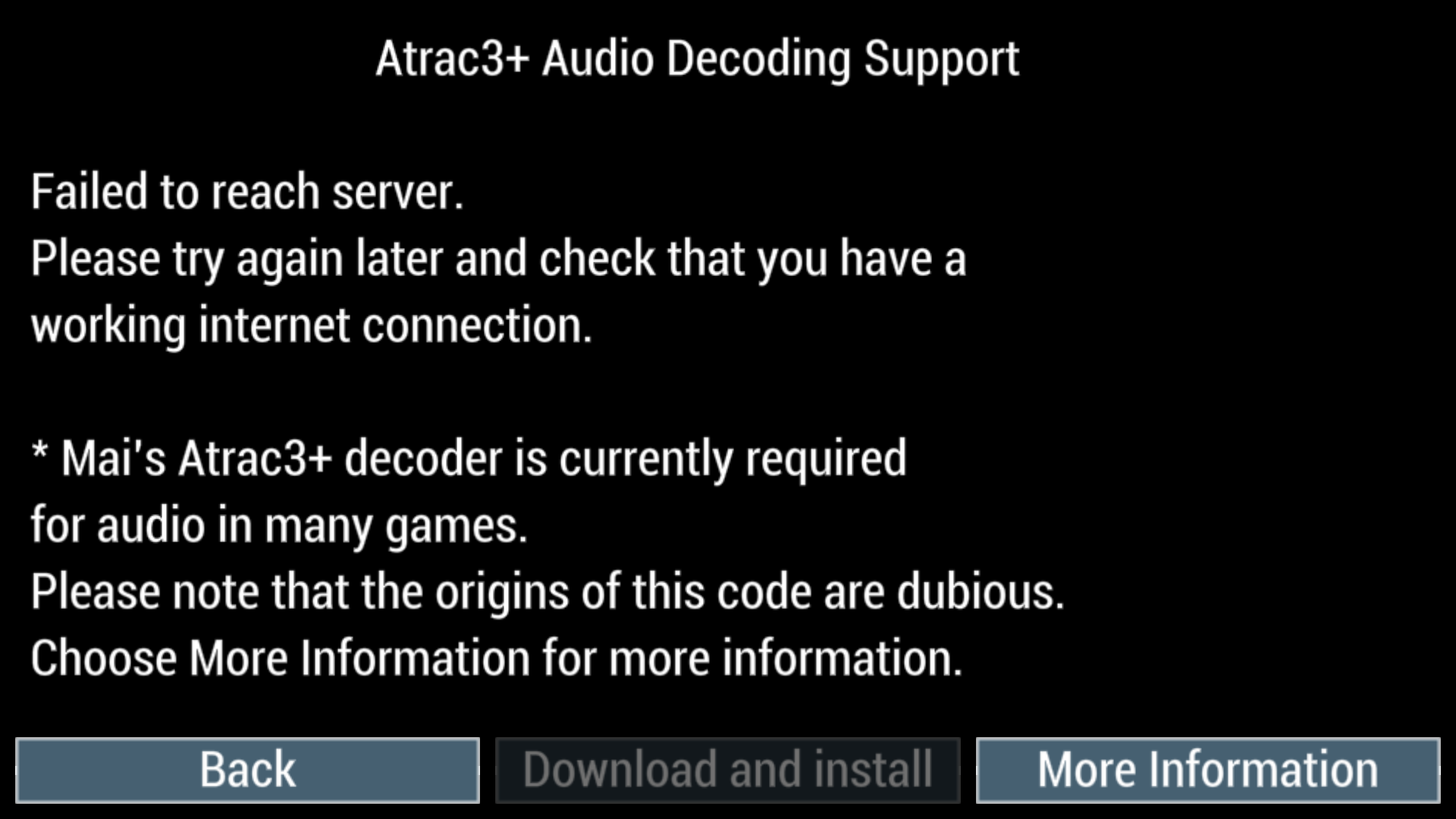
Task: Click the Back button
Action: 247,770
